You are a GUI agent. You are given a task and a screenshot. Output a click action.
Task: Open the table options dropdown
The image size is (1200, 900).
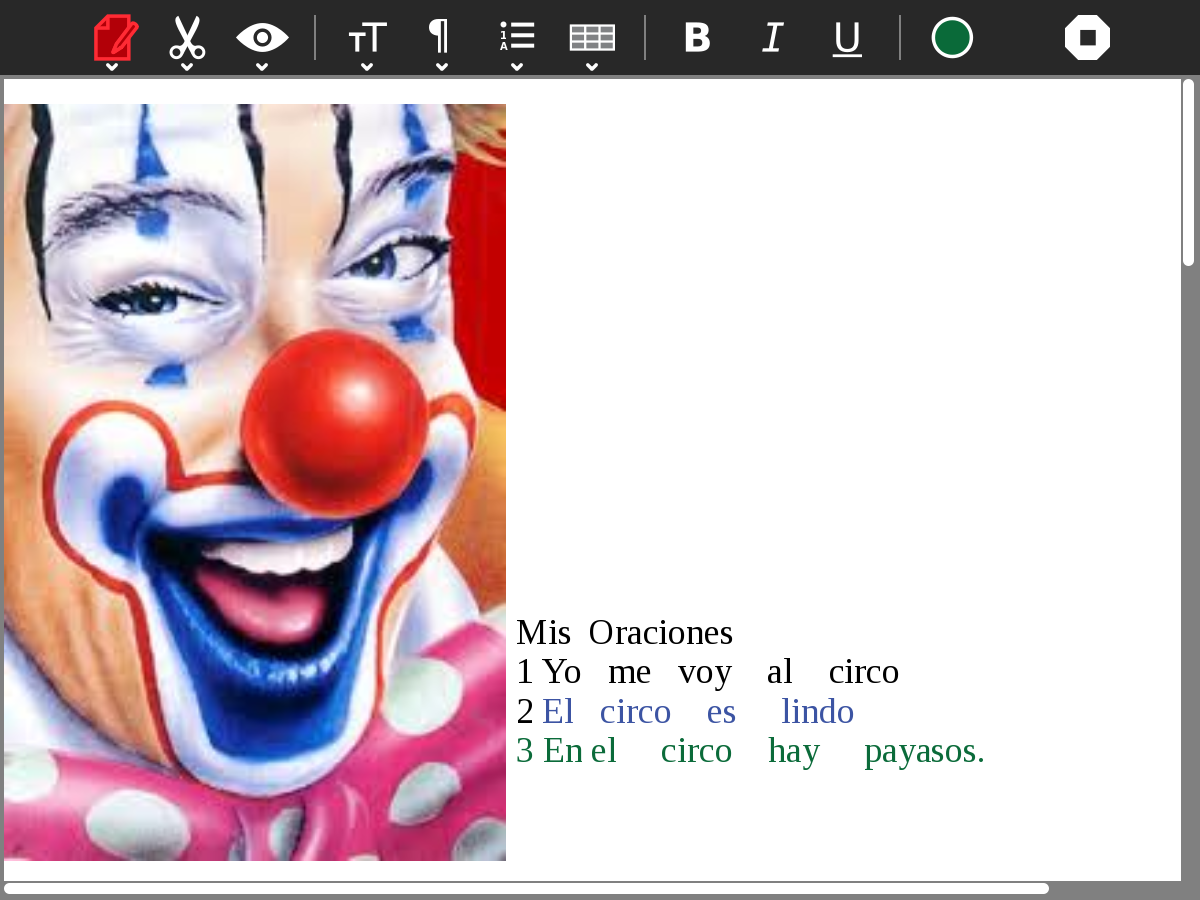(591, 68)
